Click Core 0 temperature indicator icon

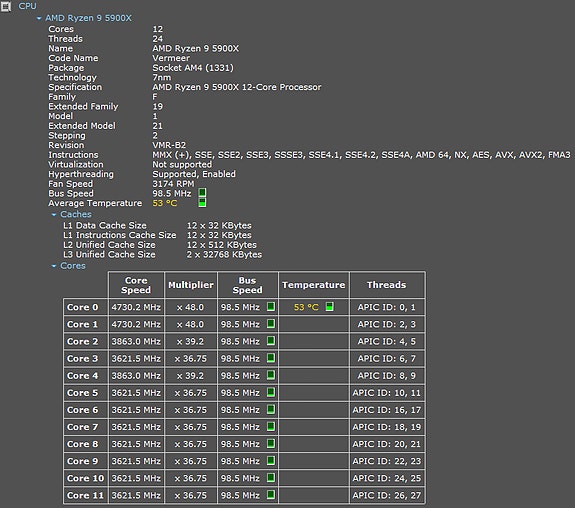[329, 307]
